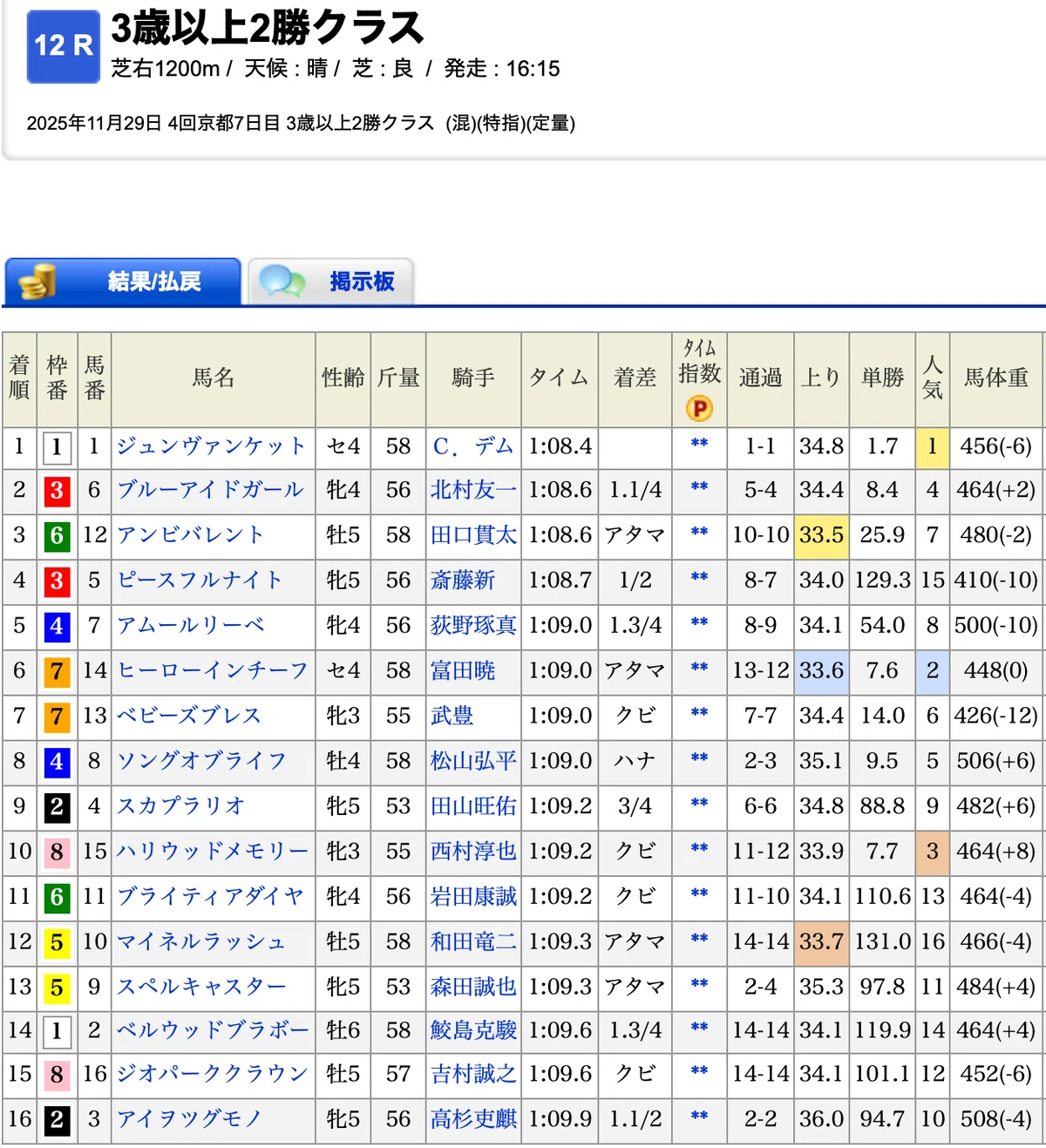Click the yellow popularity 1 cell
This screenshot has height=1148, width=1046.
[x=933, y=446]
